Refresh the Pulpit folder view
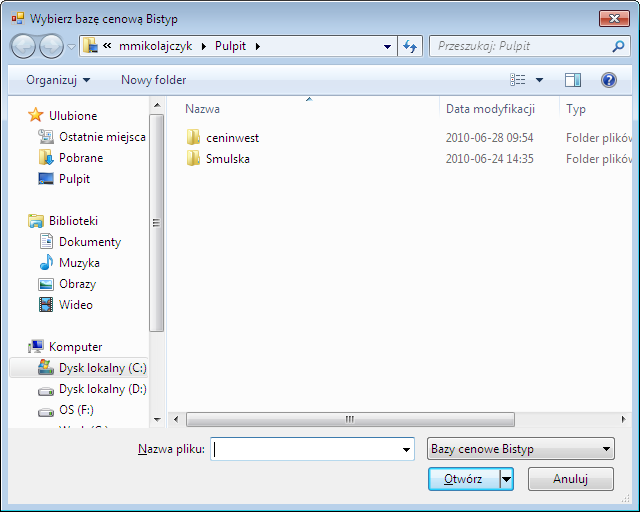640x512 pixels. click(410, 46)
